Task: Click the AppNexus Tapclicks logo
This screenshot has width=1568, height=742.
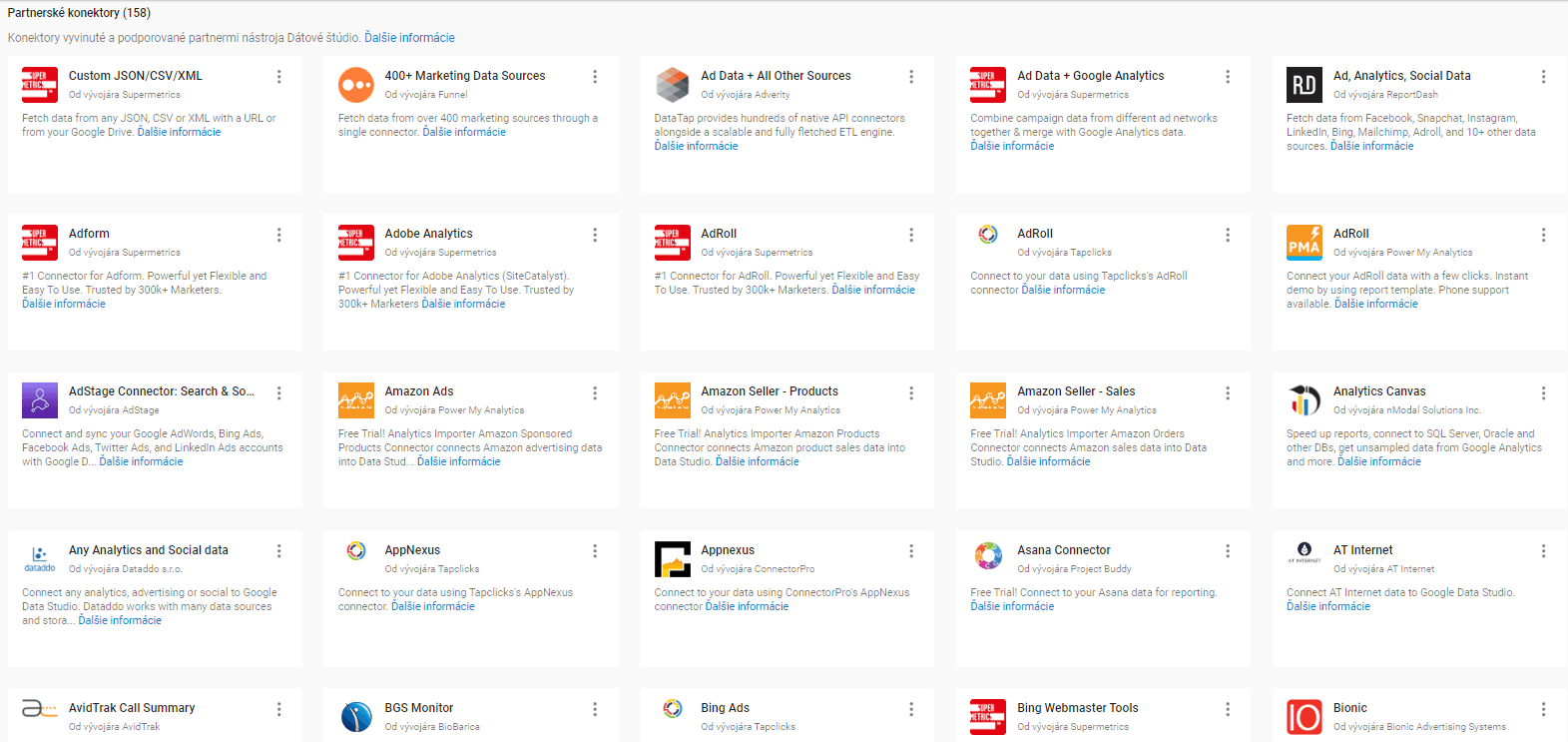Action: point(356,550)
